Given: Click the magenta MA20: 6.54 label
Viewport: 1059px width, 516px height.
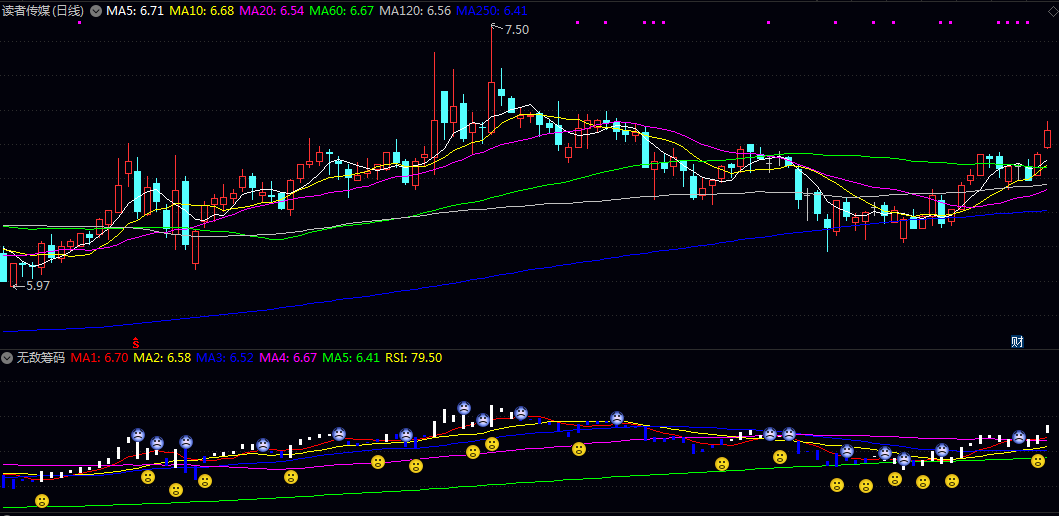Looking at the screenshot, I should click(272, 11).
